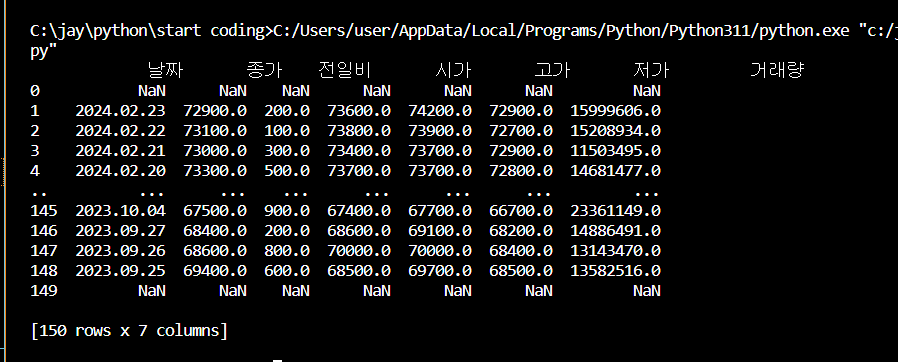Click the opening price 67400.0
The image size is (898, 362).
359,211
